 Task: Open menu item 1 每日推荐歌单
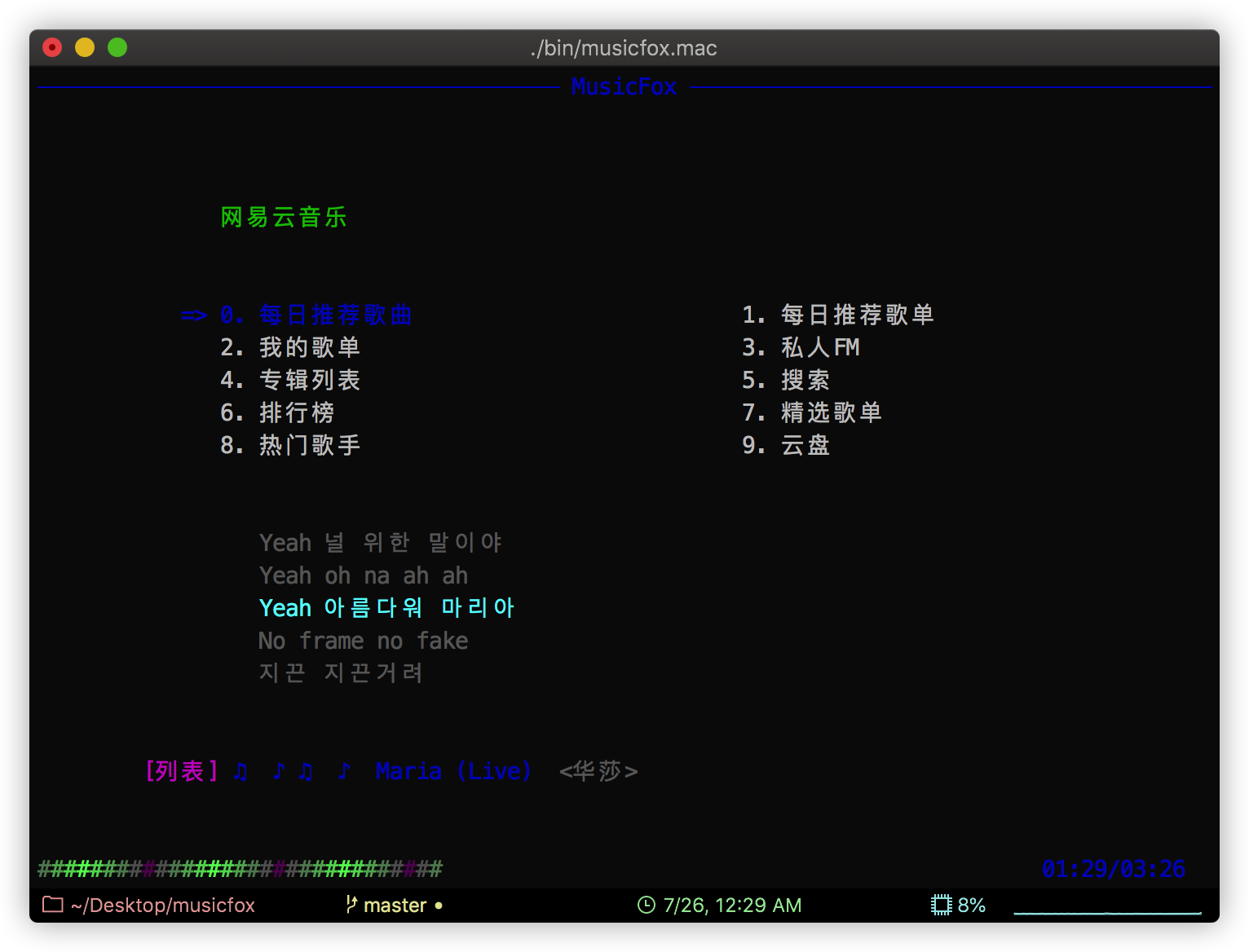coord(837,315)
